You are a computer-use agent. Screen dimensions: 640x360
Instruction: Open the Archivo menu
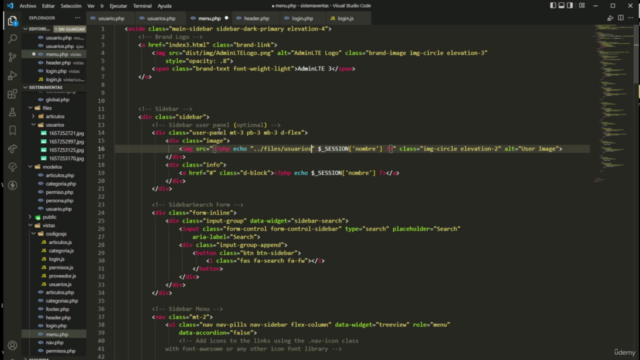point(28,6)
